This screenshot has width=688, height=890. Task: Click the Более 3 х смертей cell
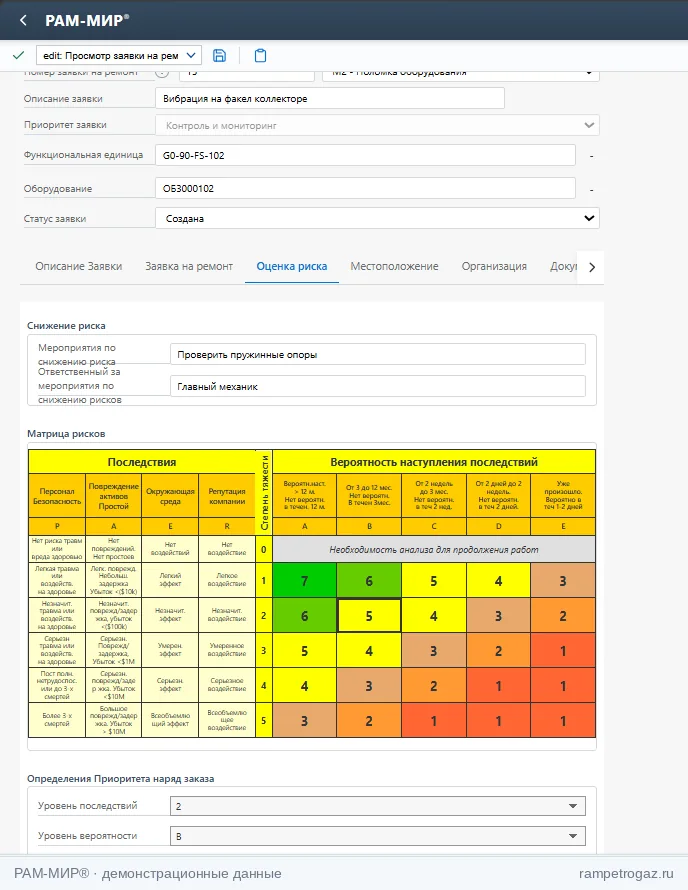coord(57,720)
